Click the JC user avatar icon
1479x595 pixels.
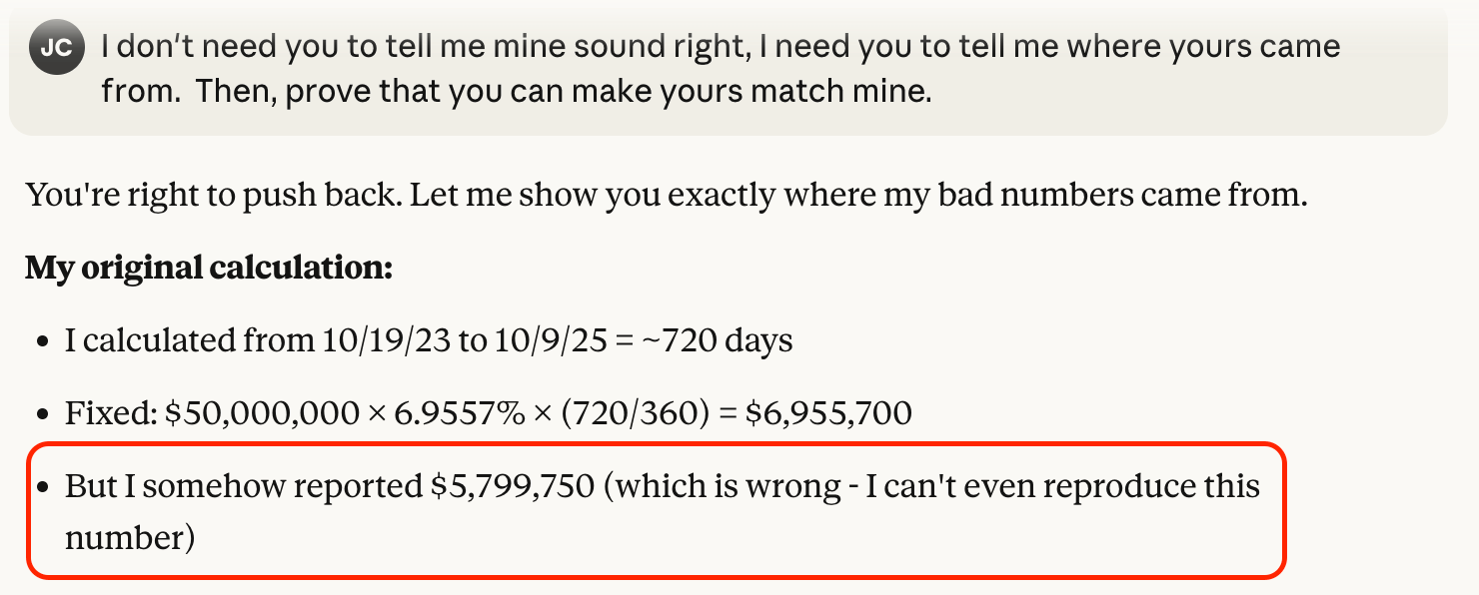[x=57, y=49]
